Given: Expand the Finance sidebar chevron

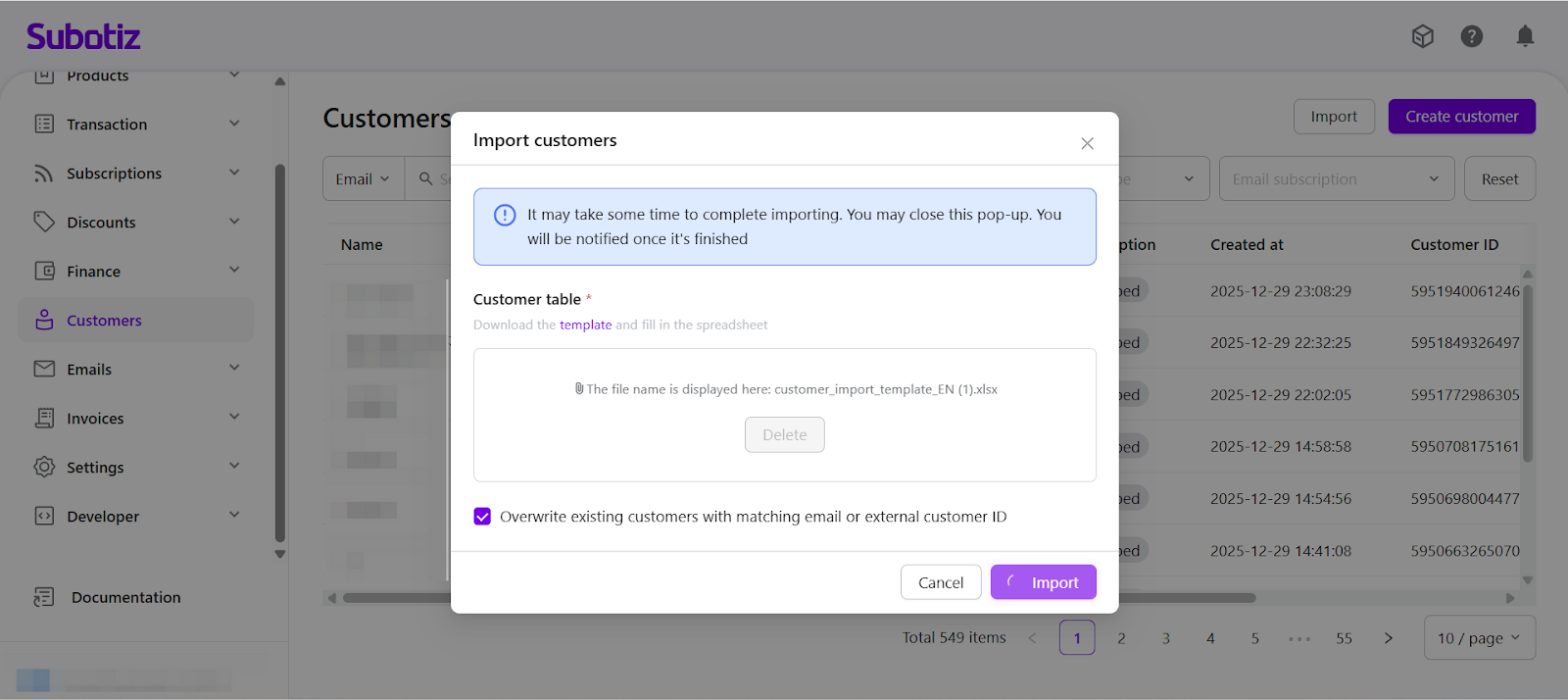Looking at the screenshot, I should [x=234, y=271].
